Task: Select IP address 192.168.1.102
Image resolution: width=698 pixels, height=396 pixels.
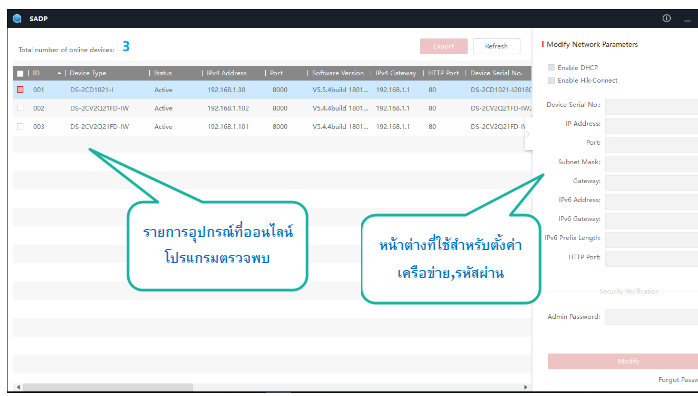Action: coord(228,108)
